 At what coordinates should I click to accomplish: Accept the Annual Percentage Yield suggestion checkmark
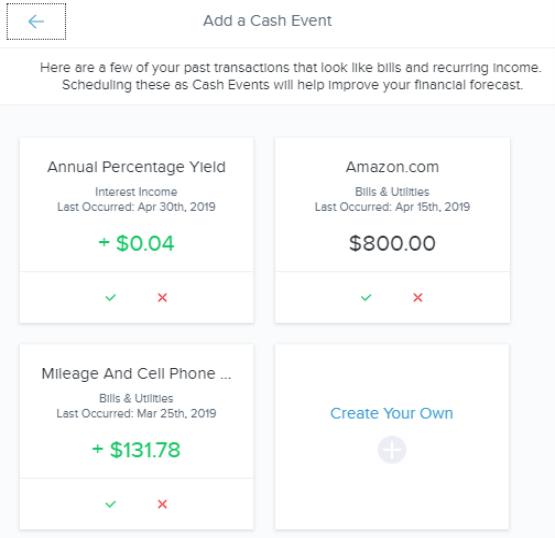click(111, 297)
